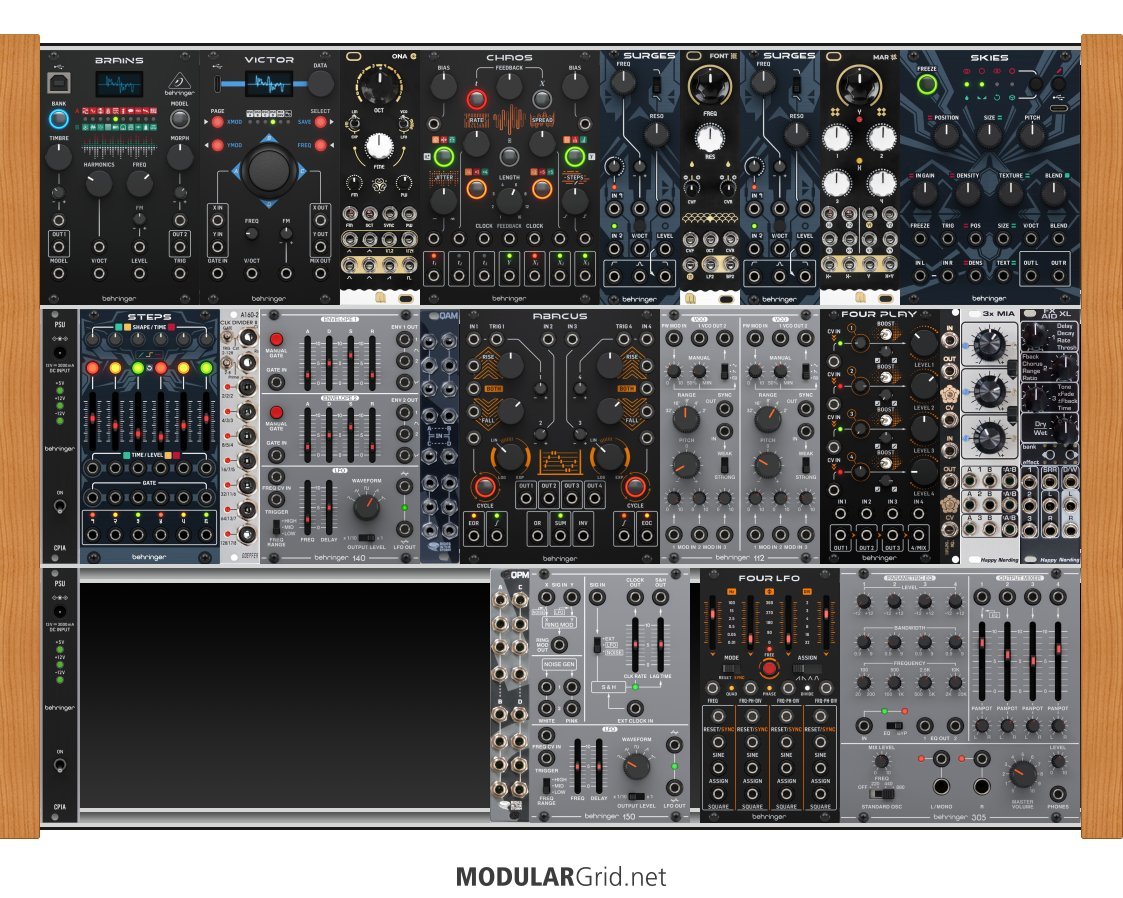
Task: Click the LFO OUT jack on the 150
Action: pyautogui.click(x=674, y=787)
